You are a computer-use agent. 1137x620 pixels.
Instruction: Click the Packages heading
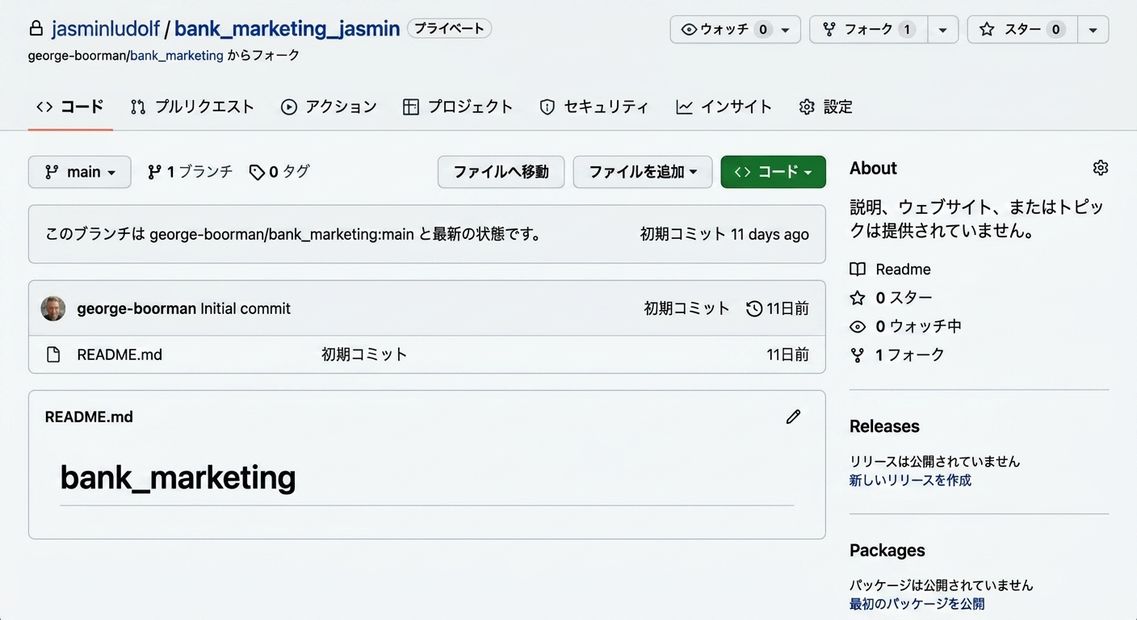pyautogui.click(x=887, y=550)
